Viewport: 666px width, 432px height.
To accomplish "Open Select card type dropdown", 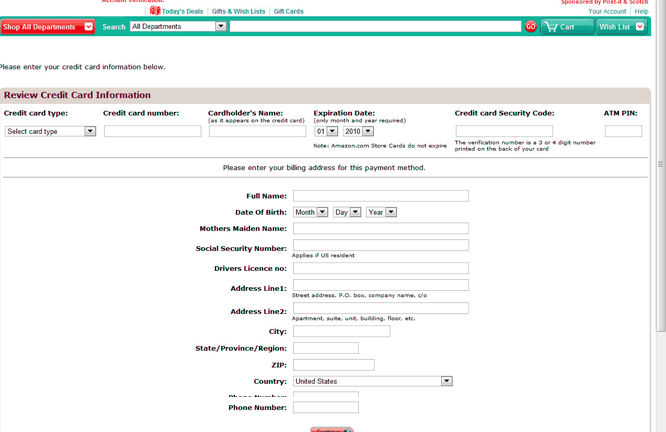I will tap(50, 131).
